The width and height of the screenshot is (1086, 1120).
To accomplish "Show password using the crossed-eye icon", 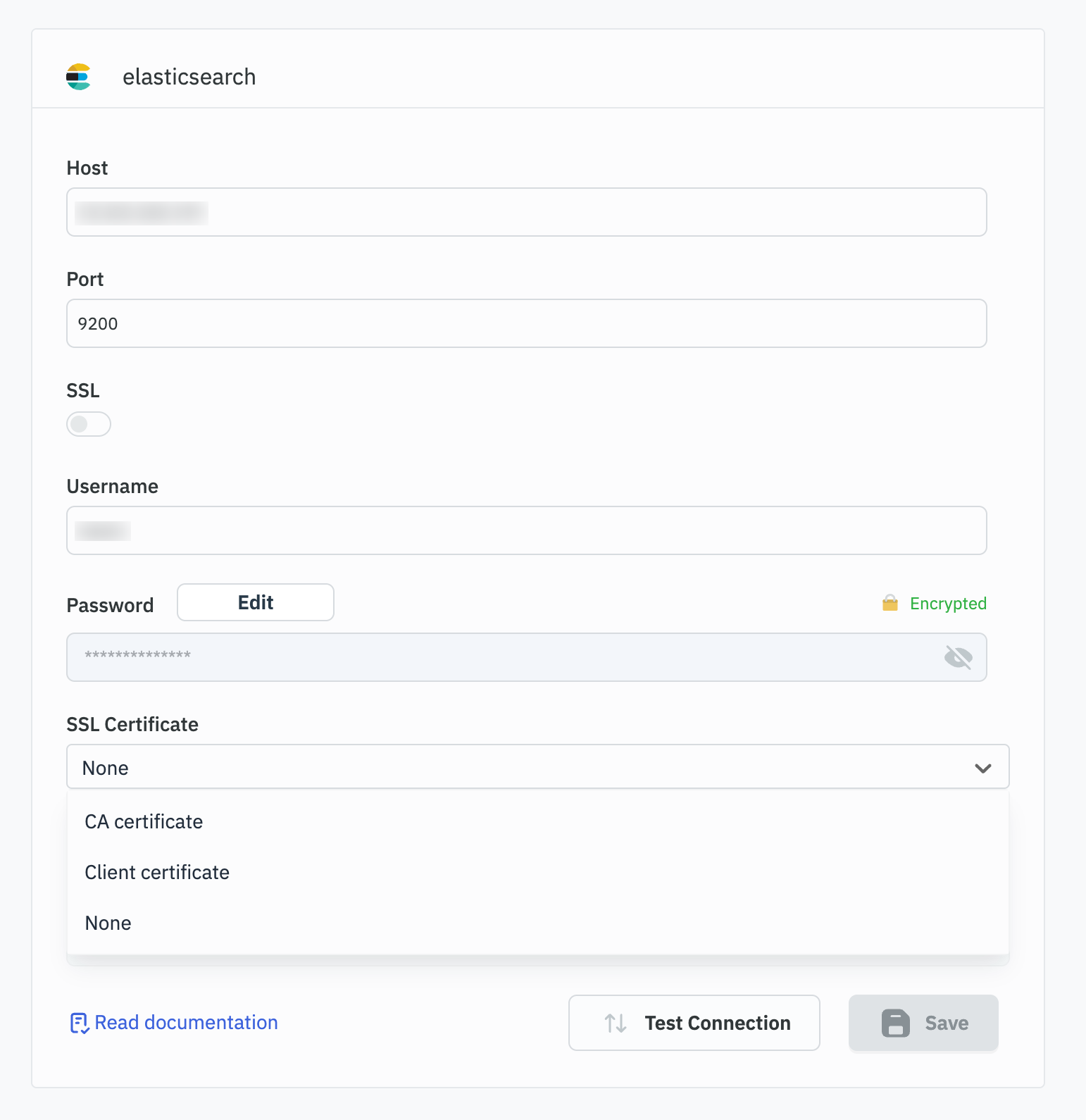I will (958, 657).
